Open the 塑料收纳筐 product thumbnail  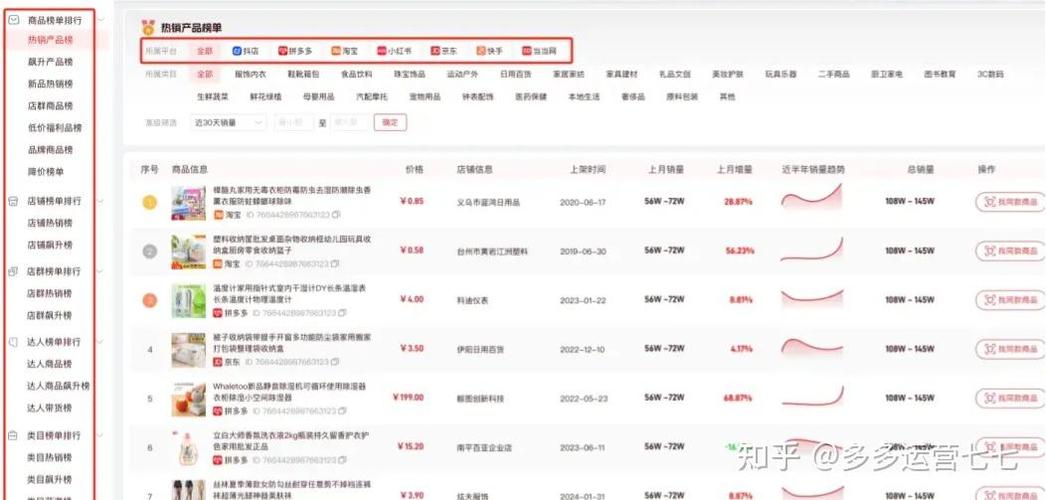point(189,252)
